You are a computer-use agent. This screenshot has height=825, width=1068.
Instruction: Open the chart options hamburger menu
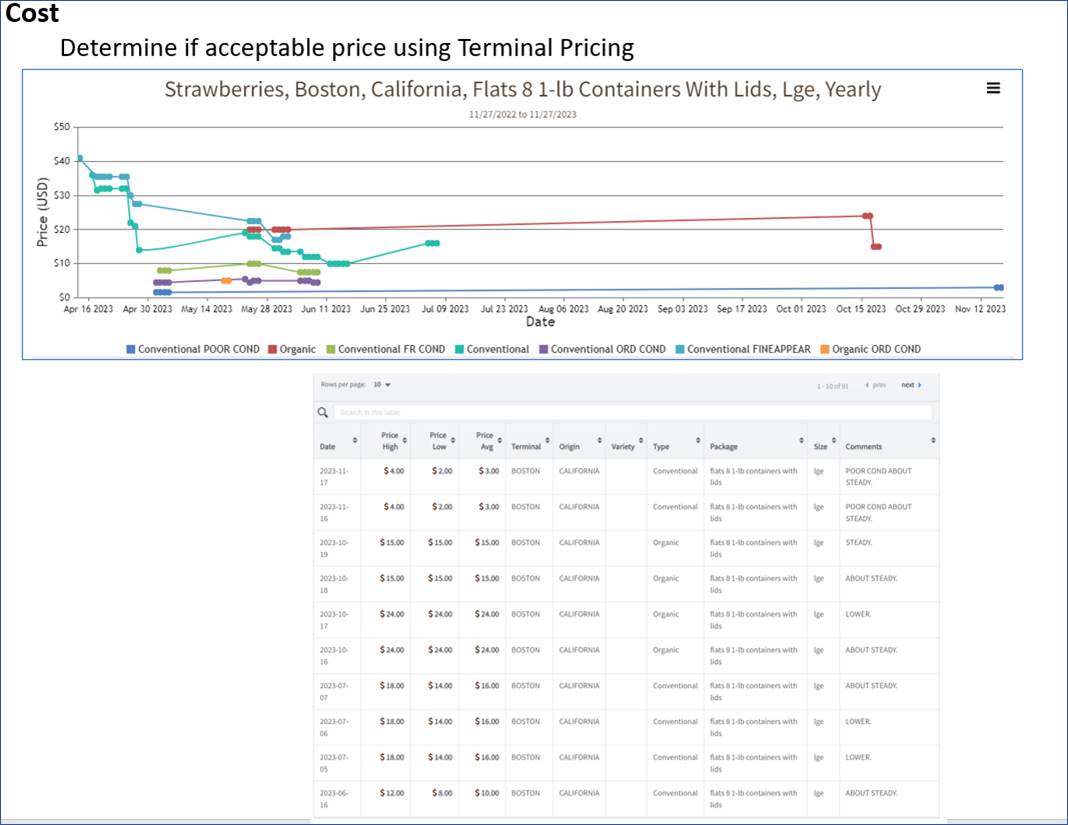[993, 88]
